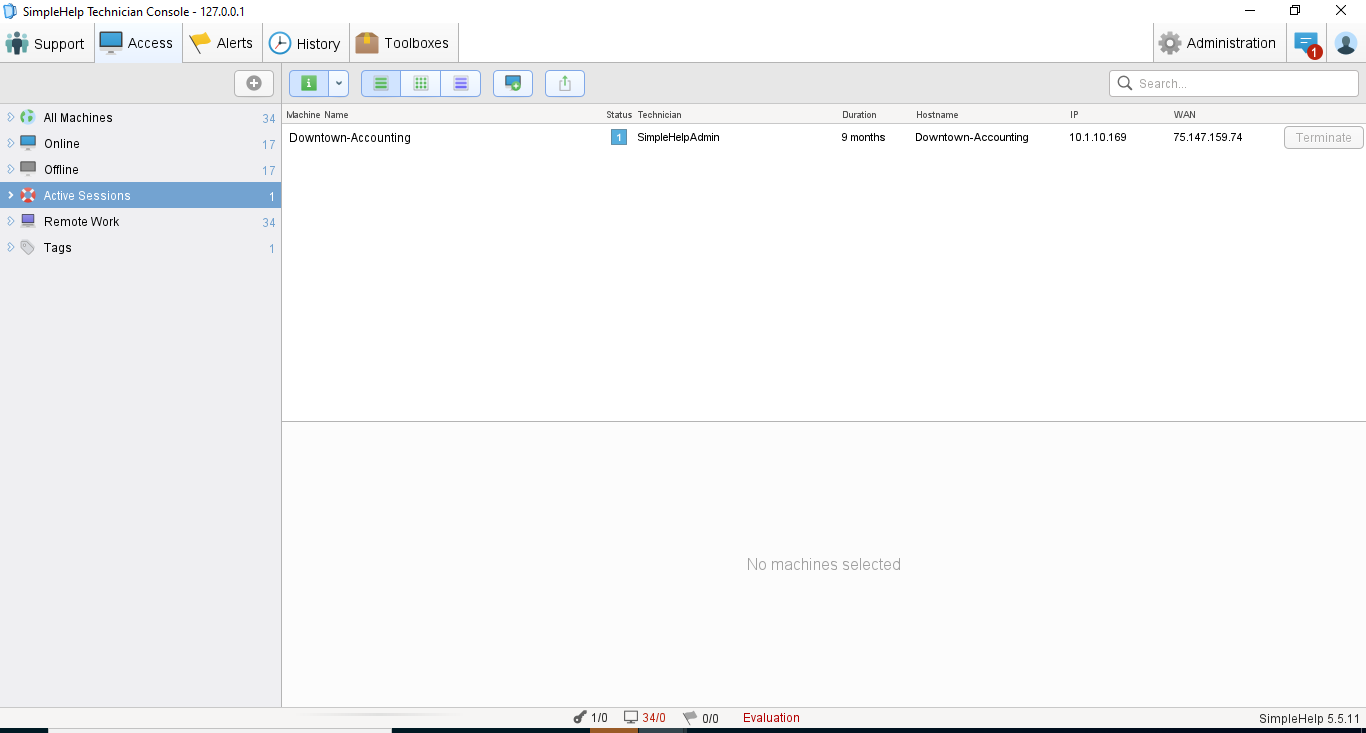Terminate the Downtown-Accounting session
This screenshot has height=733, width=1366.
pyautogui.click(x=1323, y=138)
